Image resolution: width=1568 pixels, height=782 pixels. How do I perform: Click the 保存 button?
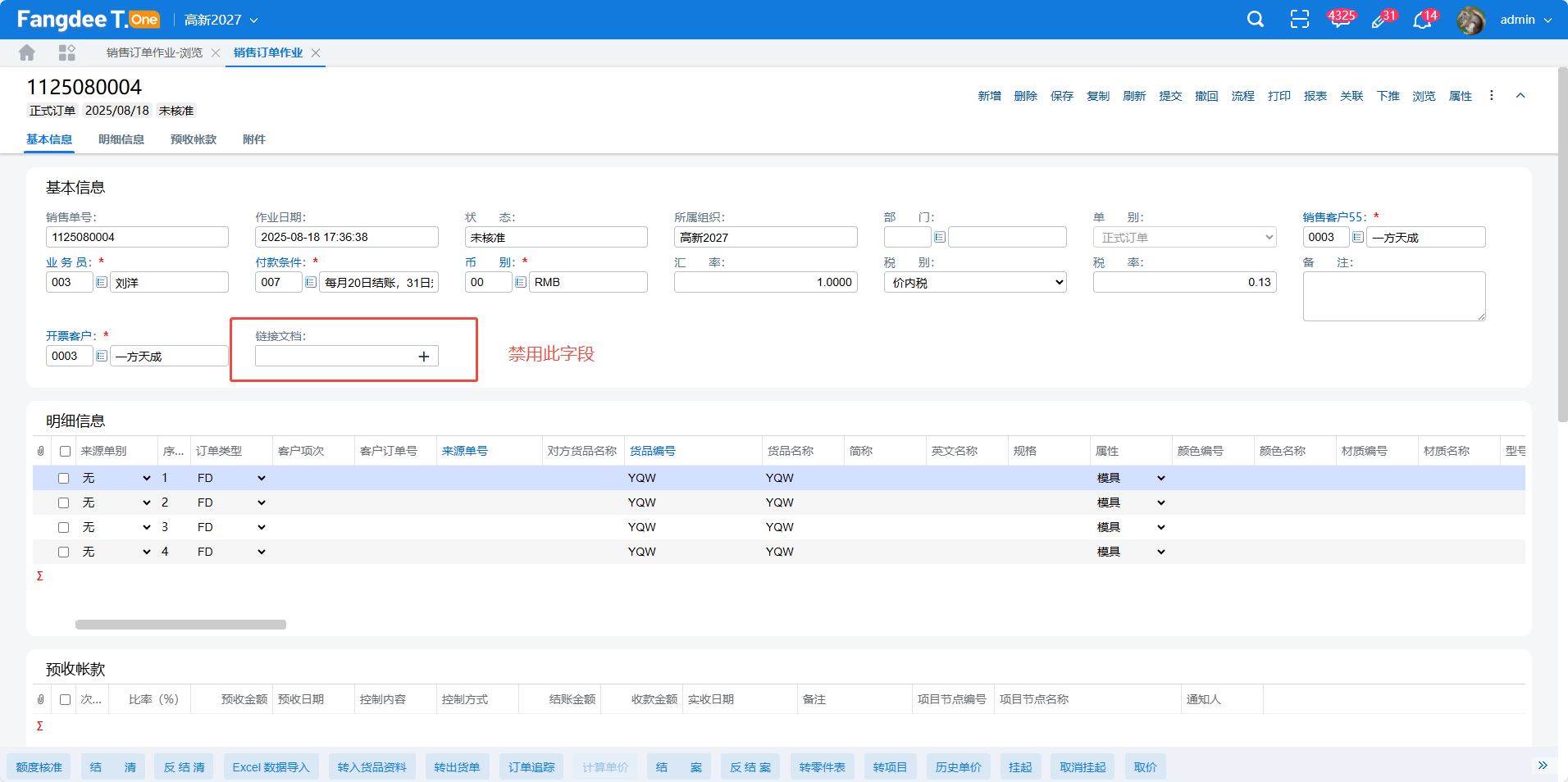(x=1061, y=96)
